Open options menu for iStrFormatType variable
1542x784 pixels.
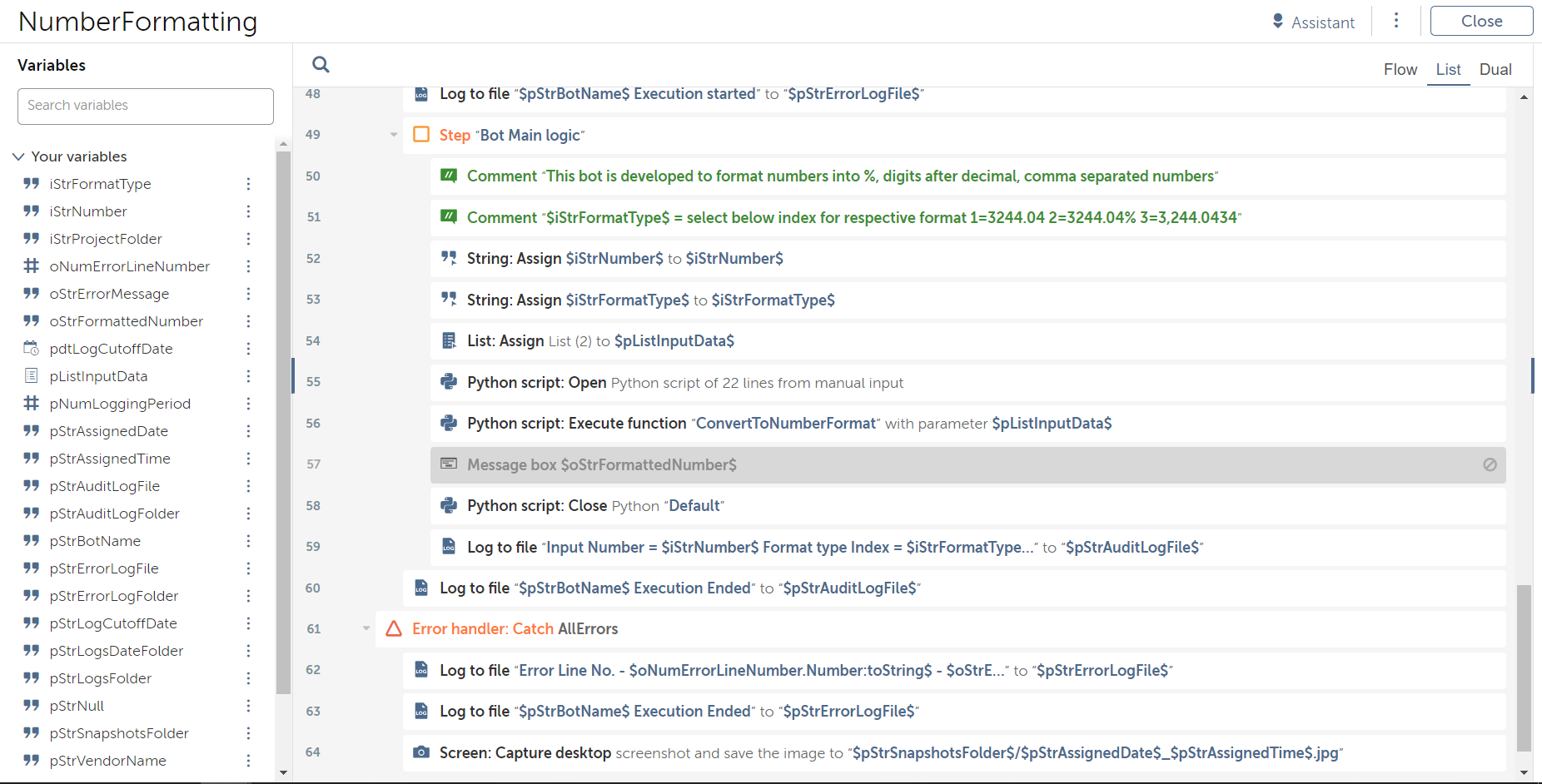click(248, 184)
